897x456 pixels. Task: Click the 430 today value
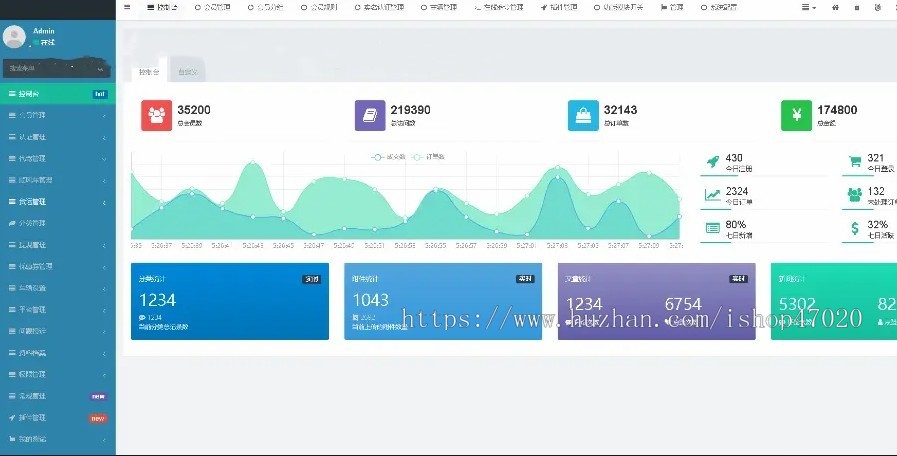(734, 158)
